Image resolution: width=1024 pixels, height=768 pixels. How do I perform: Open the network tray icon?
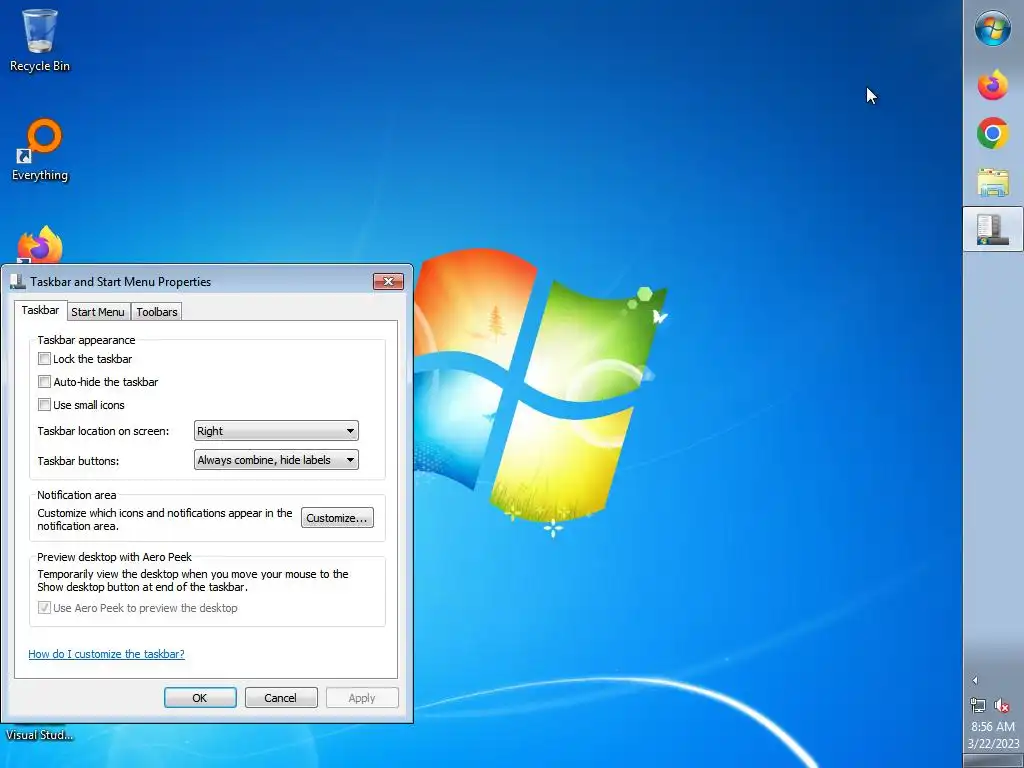978,705
